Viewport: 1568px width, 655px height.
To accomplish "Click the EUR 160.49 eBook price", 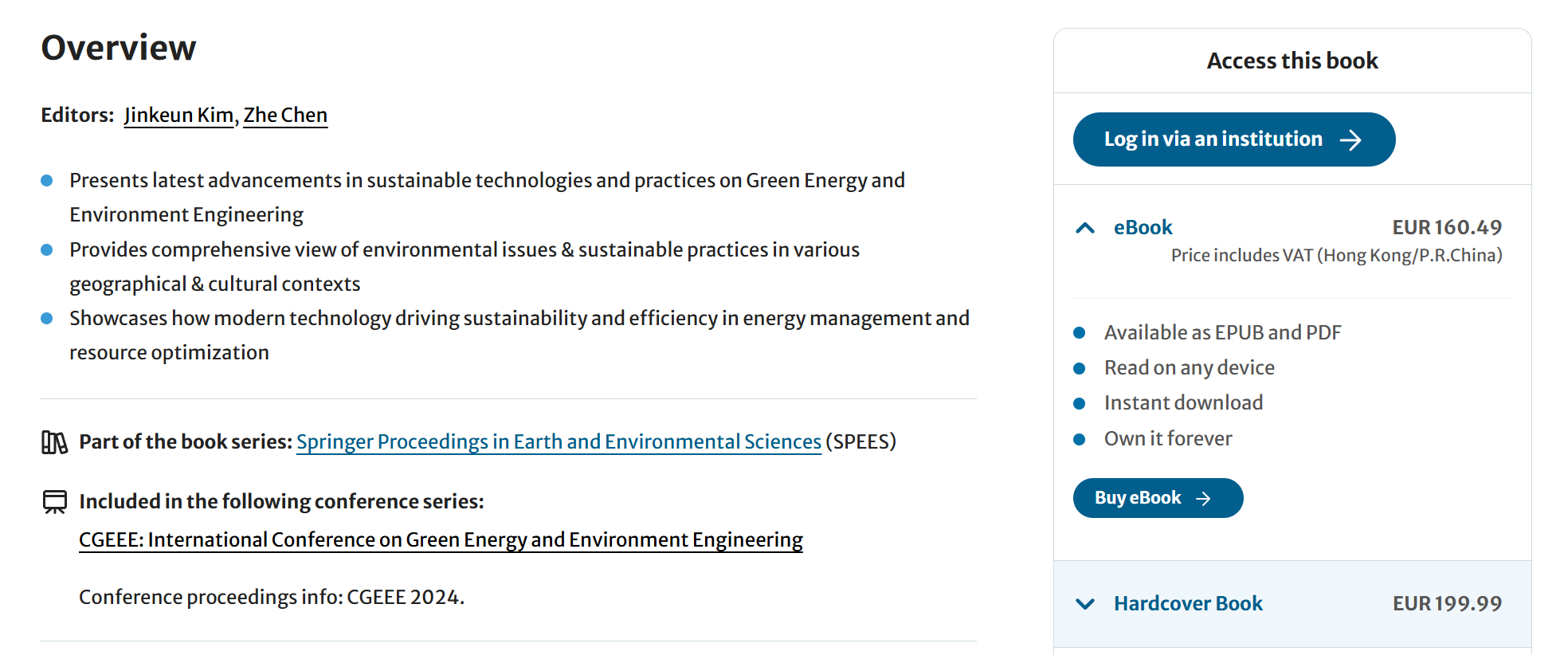I will click(x=1446, y=228).
